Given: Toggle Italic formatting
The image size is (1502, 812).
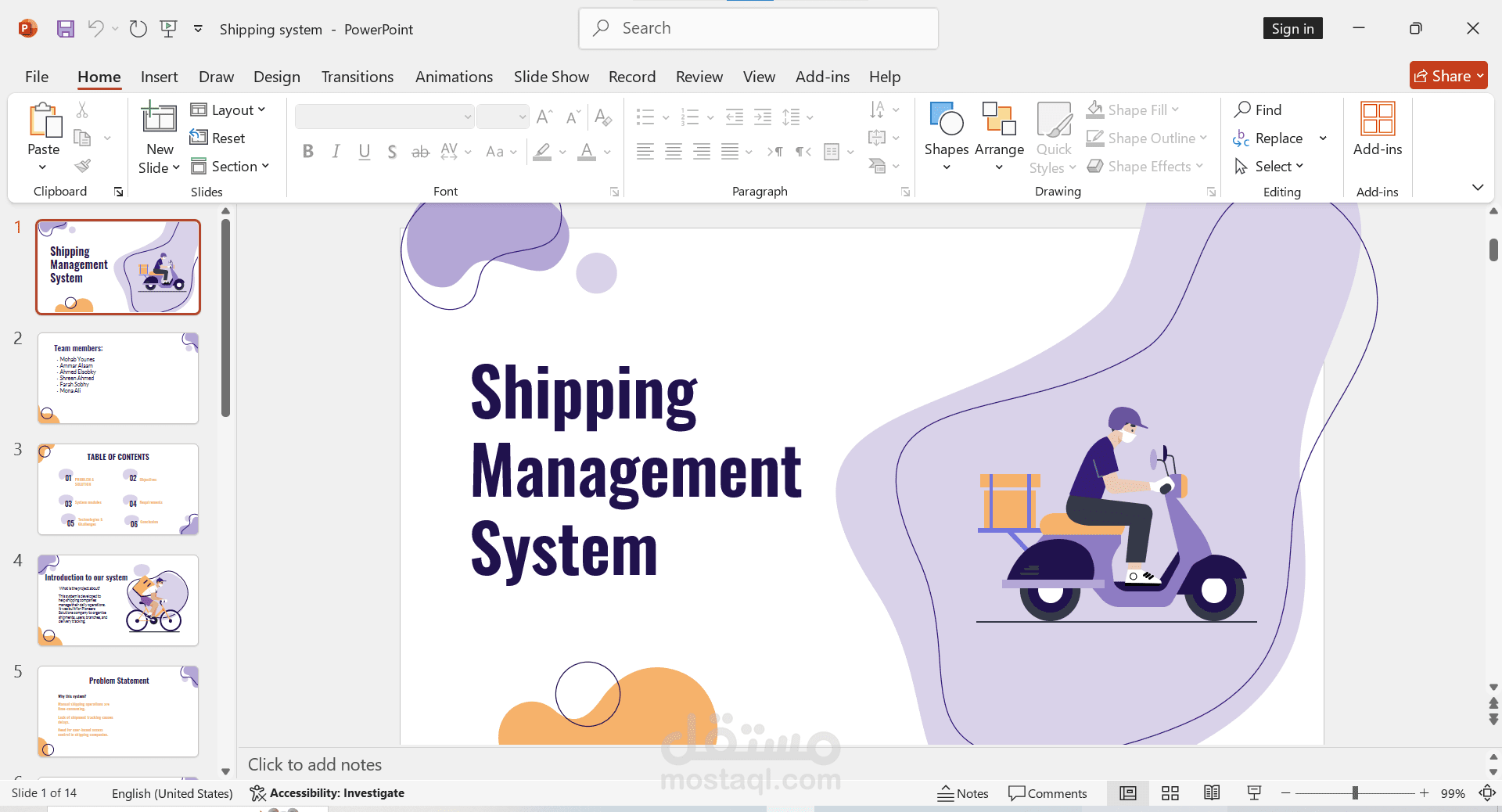Looking at the screenshot, I should click(336, 152).
